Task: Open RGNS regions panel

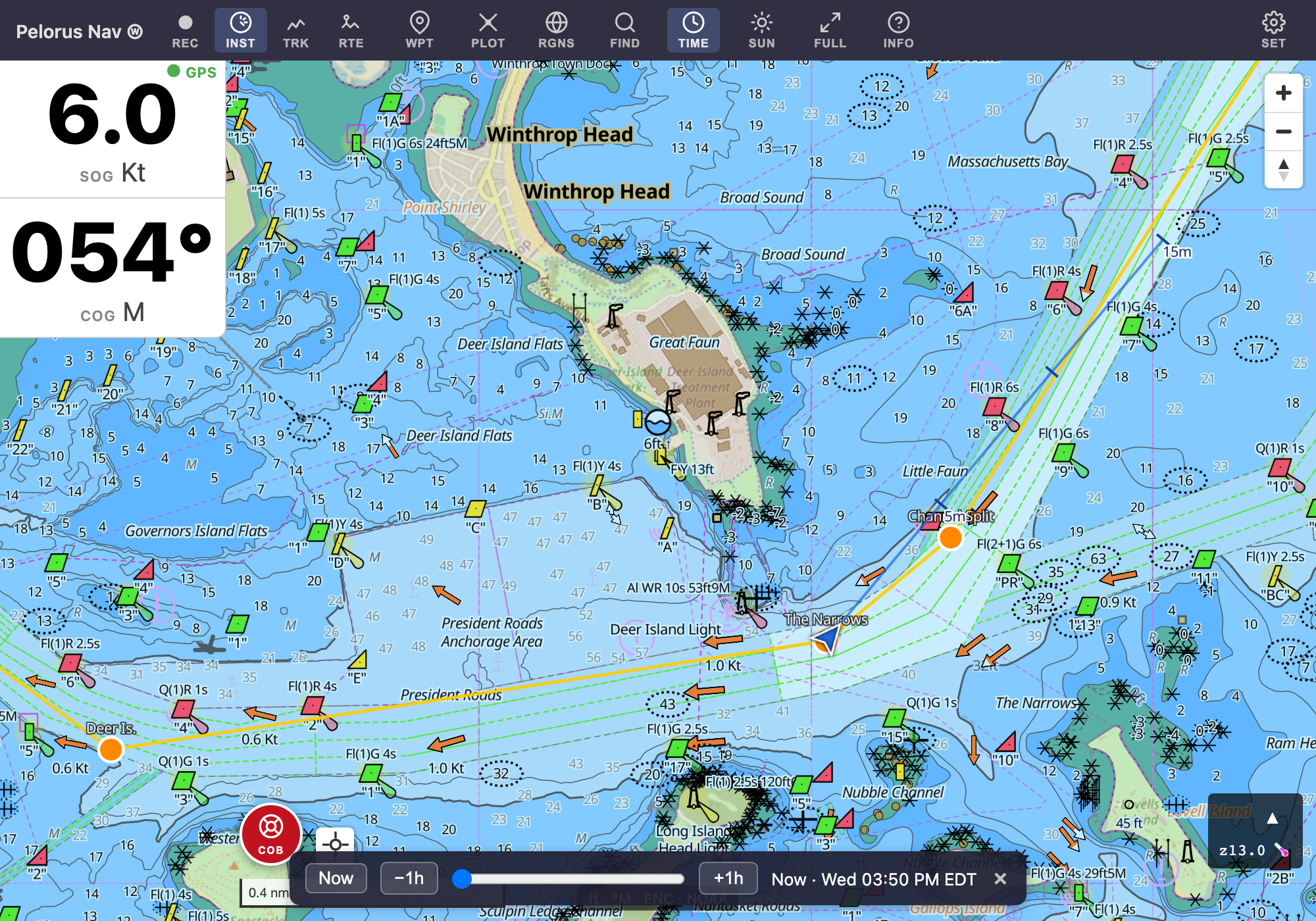Action: coord(556,31)
